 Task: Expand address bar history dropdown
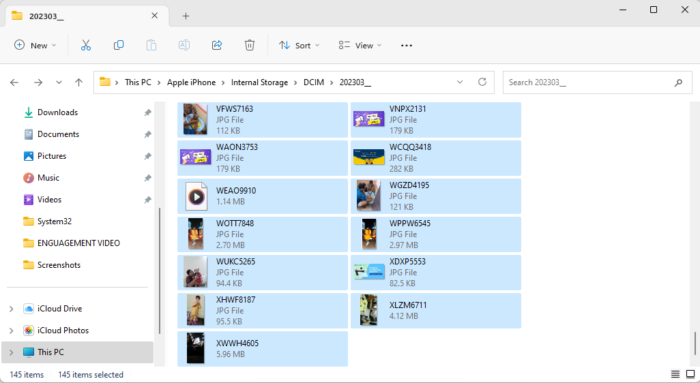click(460, 82)
